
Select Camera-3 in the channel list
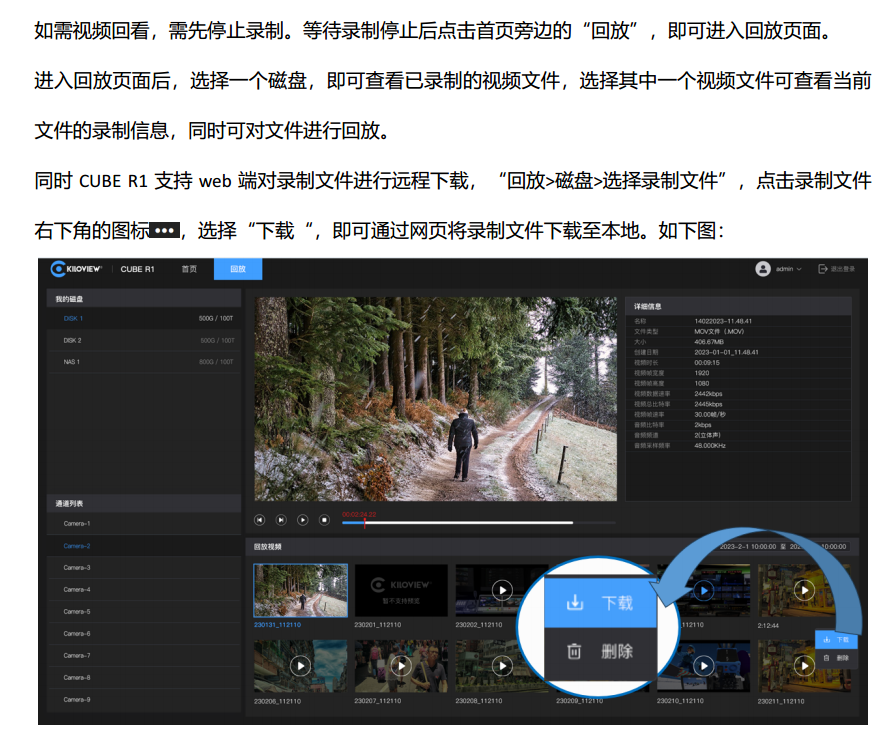click(144, 568)
